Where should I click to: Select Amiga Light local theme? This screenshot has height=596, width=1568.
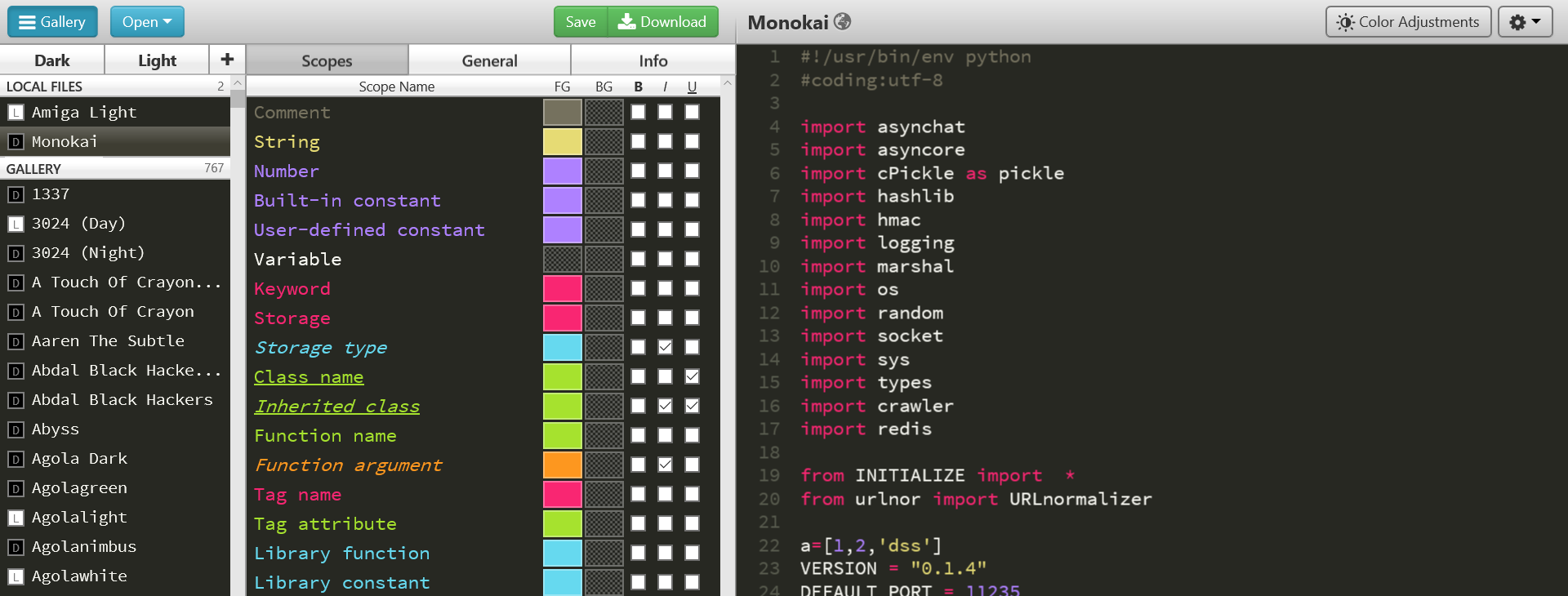coord(115,112)
